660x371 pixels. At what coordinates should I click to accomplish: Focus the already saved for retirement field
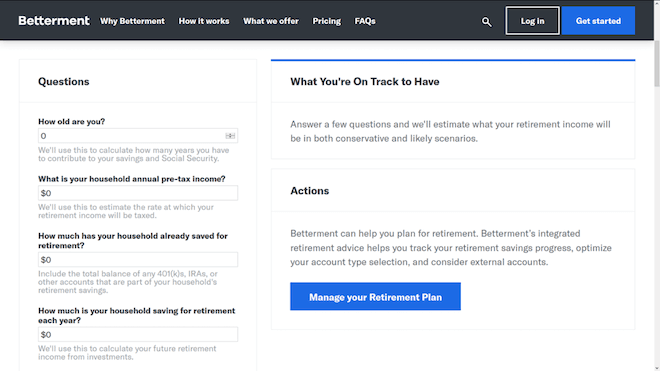(138, 259)
